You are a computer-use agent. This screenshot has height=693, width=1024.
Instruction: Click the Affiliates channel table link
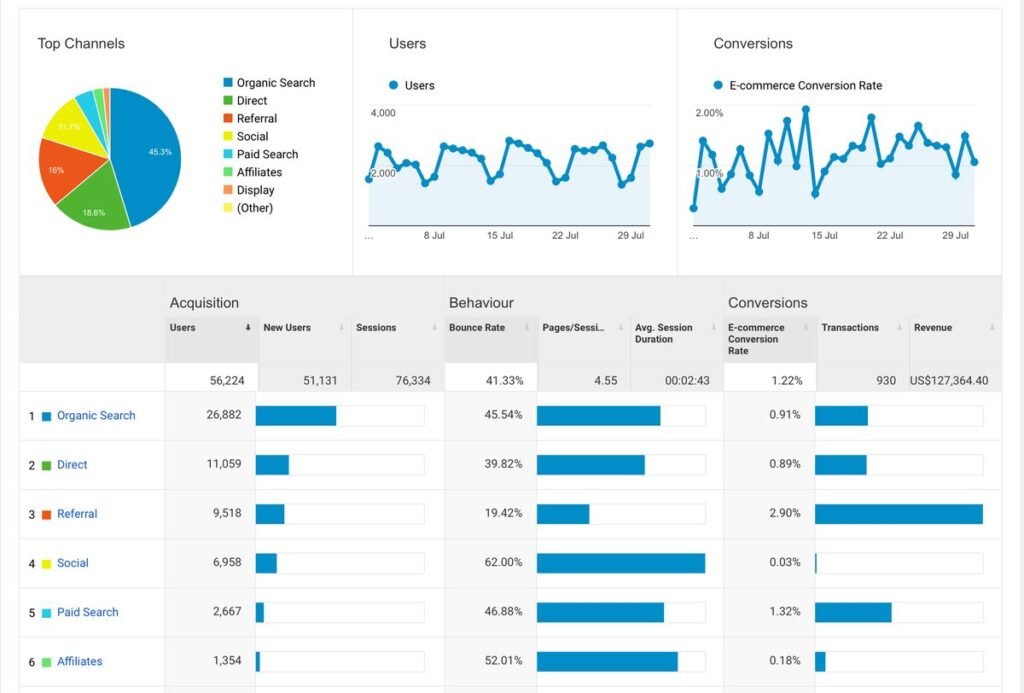[80, 661]
